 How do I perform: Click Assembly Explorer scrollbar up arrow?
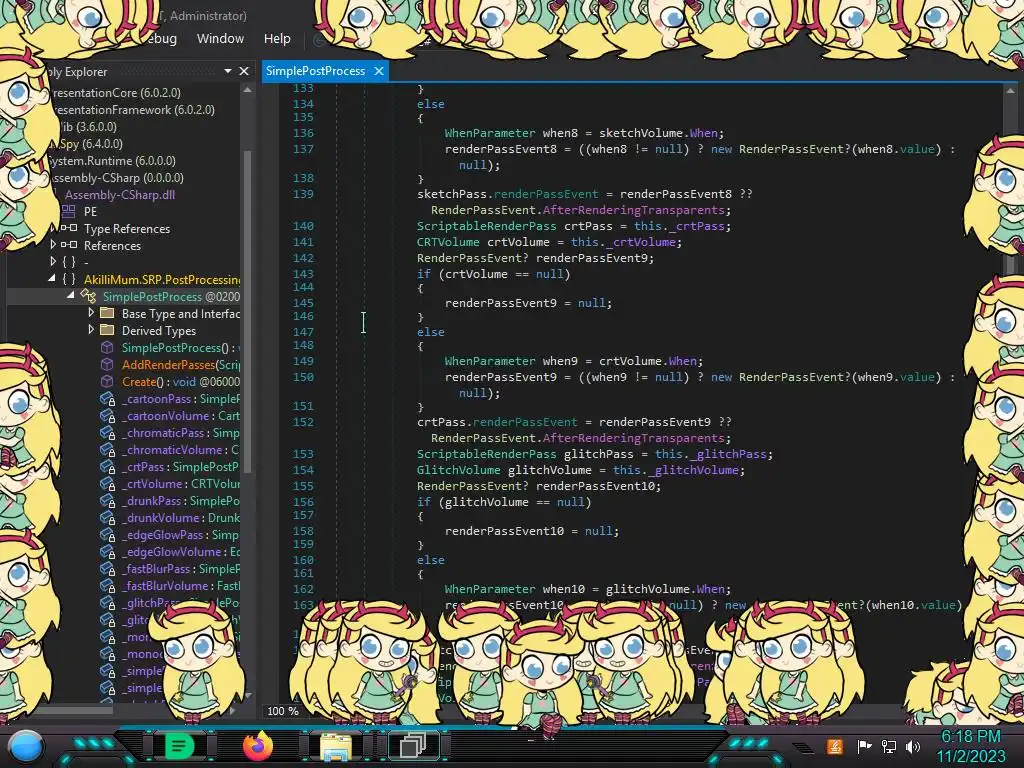[248, 90]
